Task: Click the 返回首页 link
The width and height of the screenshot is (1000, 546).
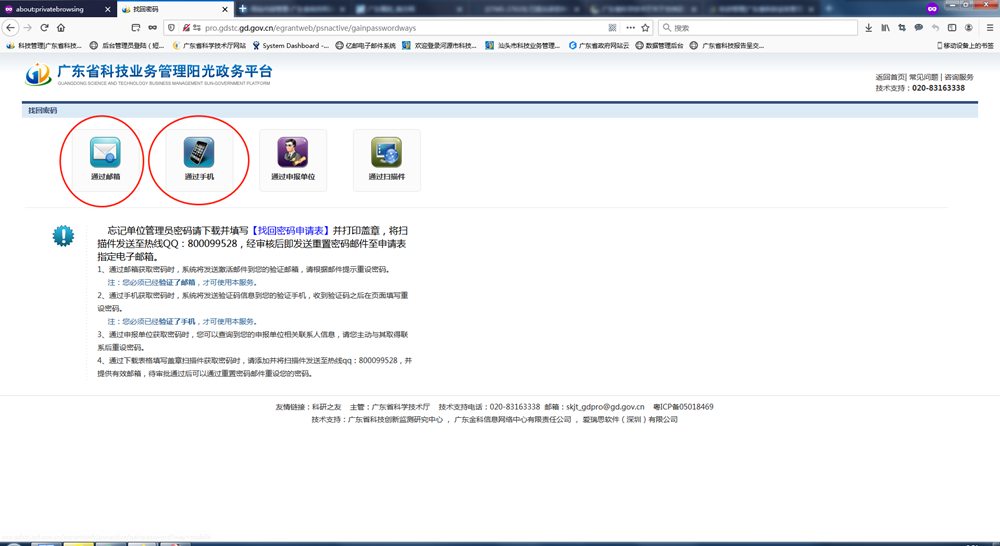Action: pyautogui.click(x=890, y=77)
